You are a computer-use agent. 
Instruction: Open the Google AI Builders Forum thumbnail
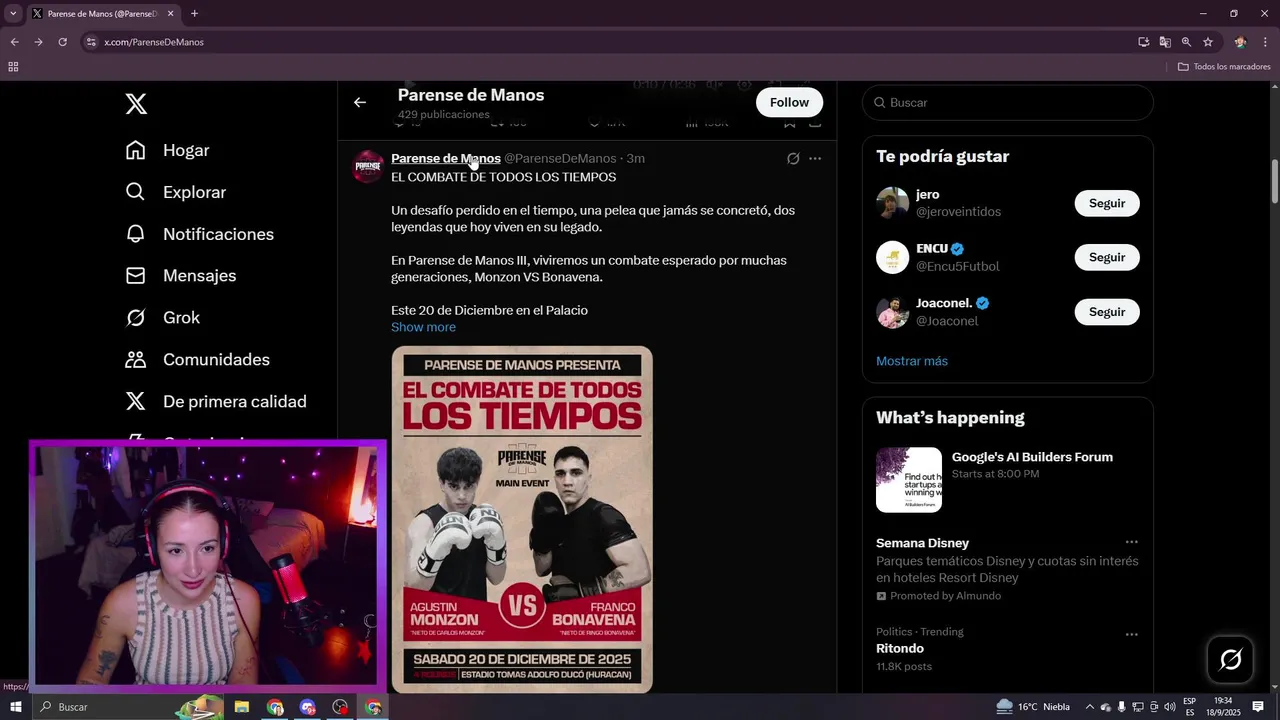tap(909, 480)
